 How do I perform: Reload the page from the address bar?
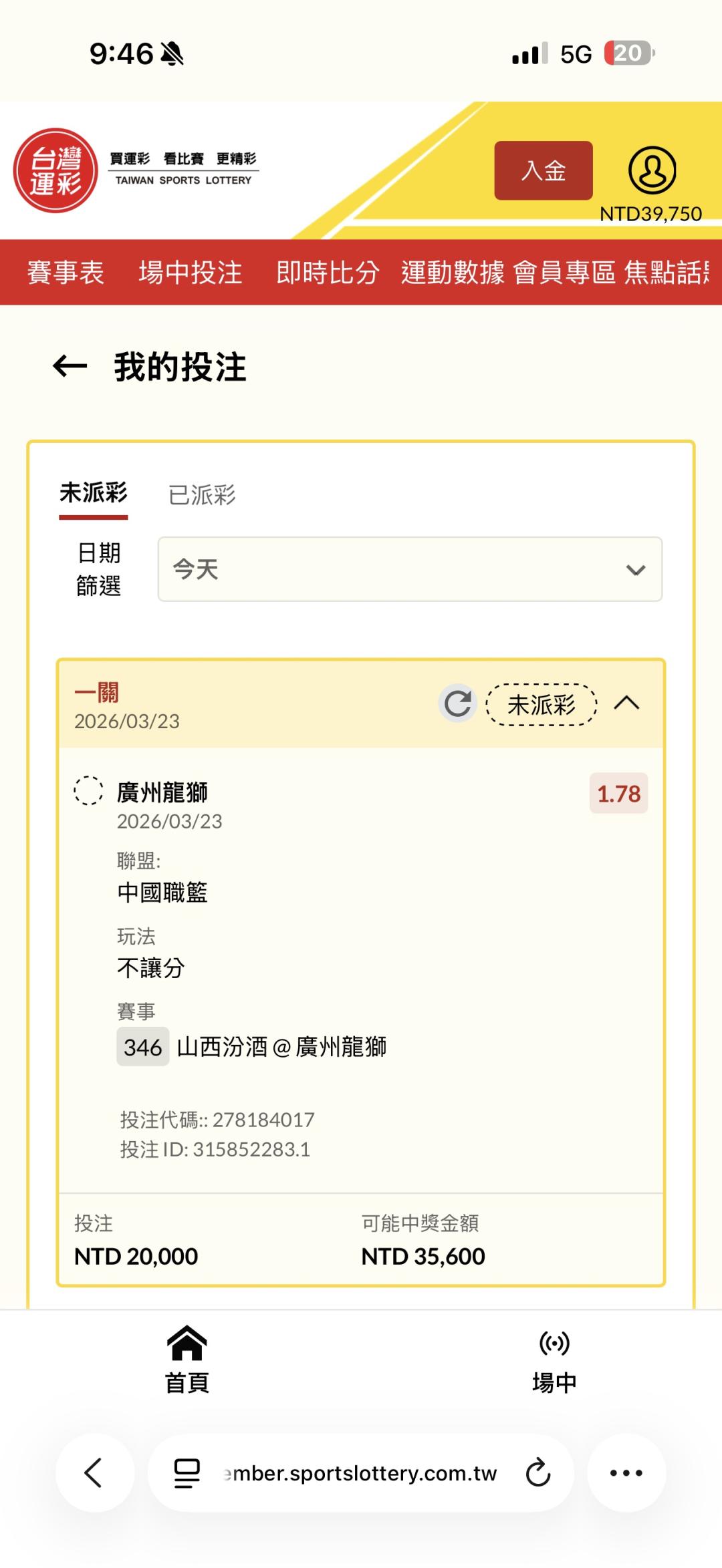[x=537, y=1473]
